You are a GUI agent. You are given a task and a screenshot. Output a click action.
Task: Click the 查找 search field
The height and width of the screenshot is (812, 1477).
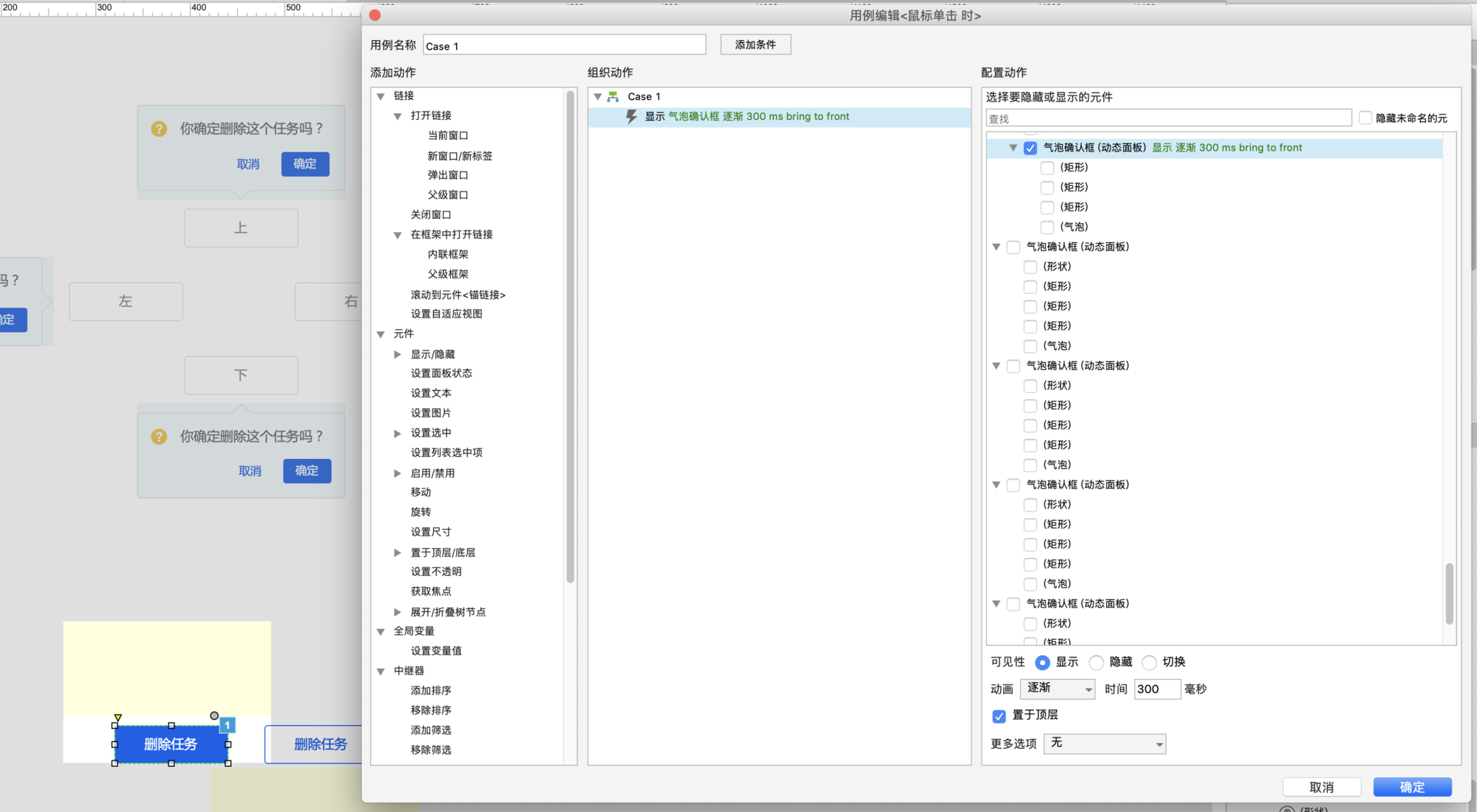coord(1169,118)
